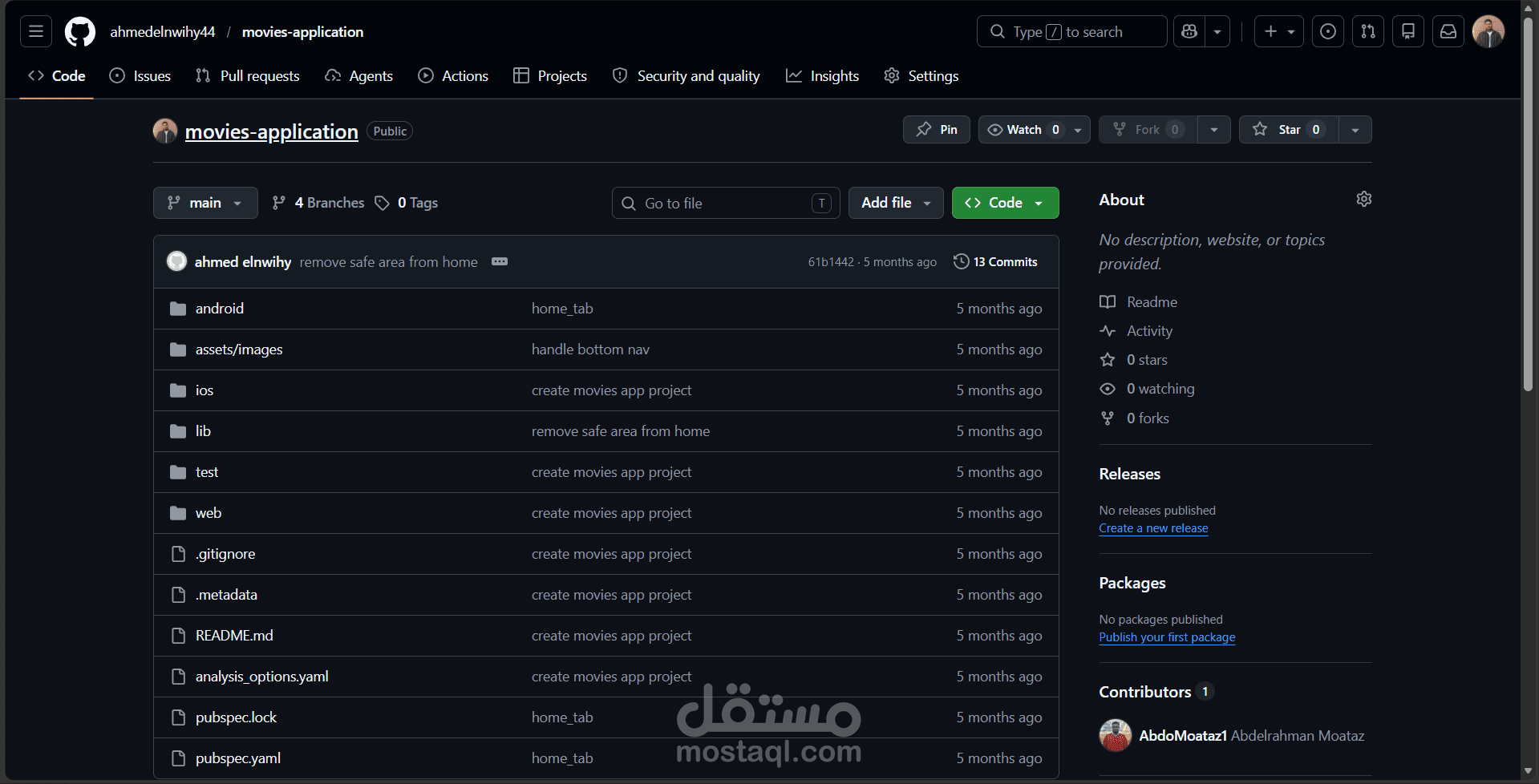Image resolution: width=1539 pixels, height=784 pixels.
Task: Click the 0 forks link
Action: pyautogui.click(x=1148, y=418)
